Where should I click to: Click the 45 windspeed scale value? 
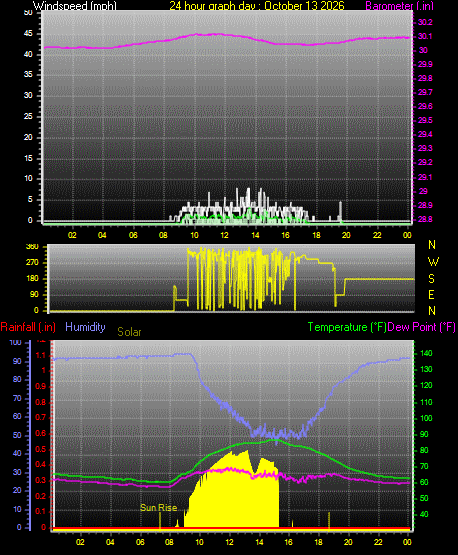pos(28,34)
